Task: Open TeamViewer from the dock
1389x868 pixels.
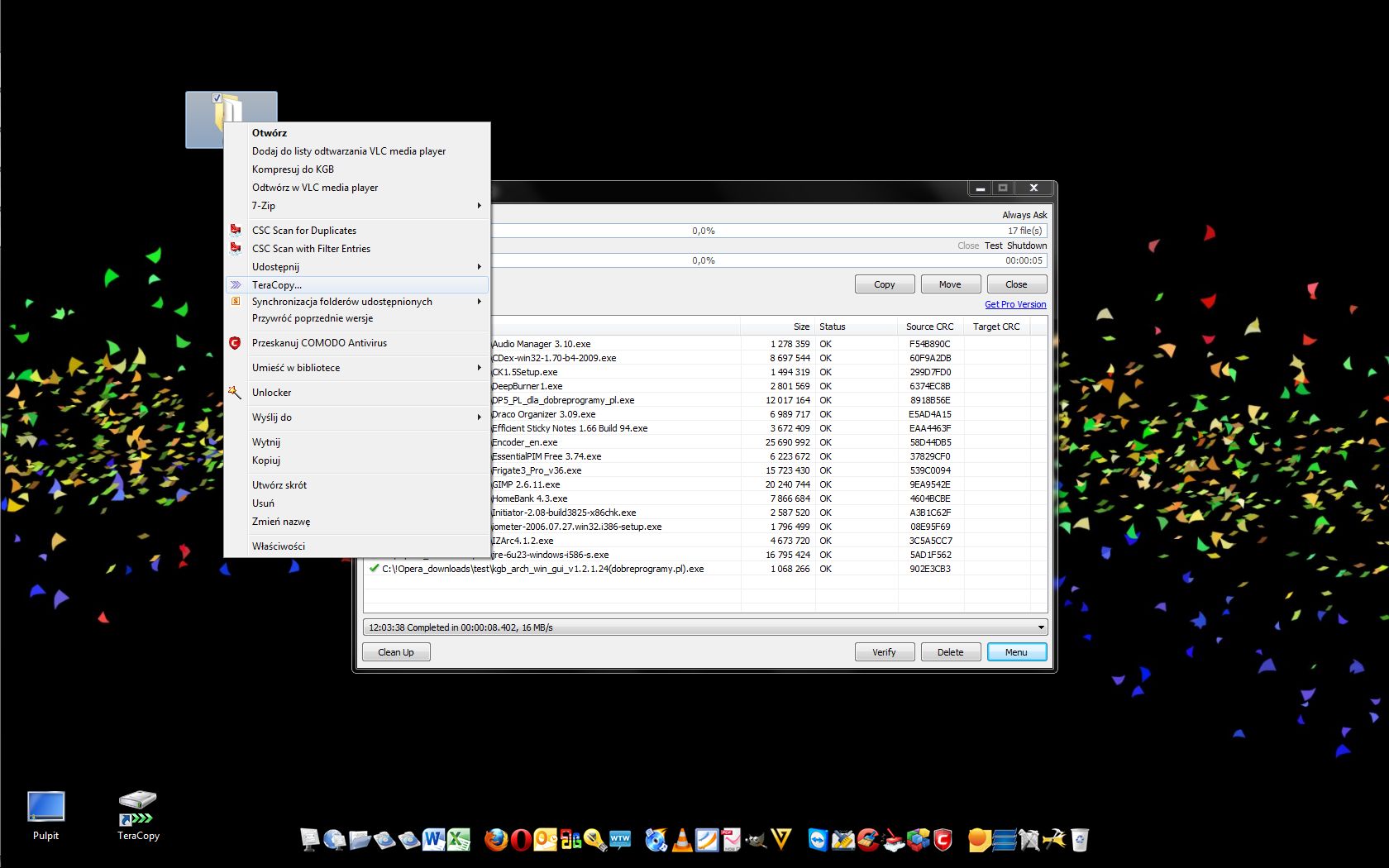Action: (819, 840)
